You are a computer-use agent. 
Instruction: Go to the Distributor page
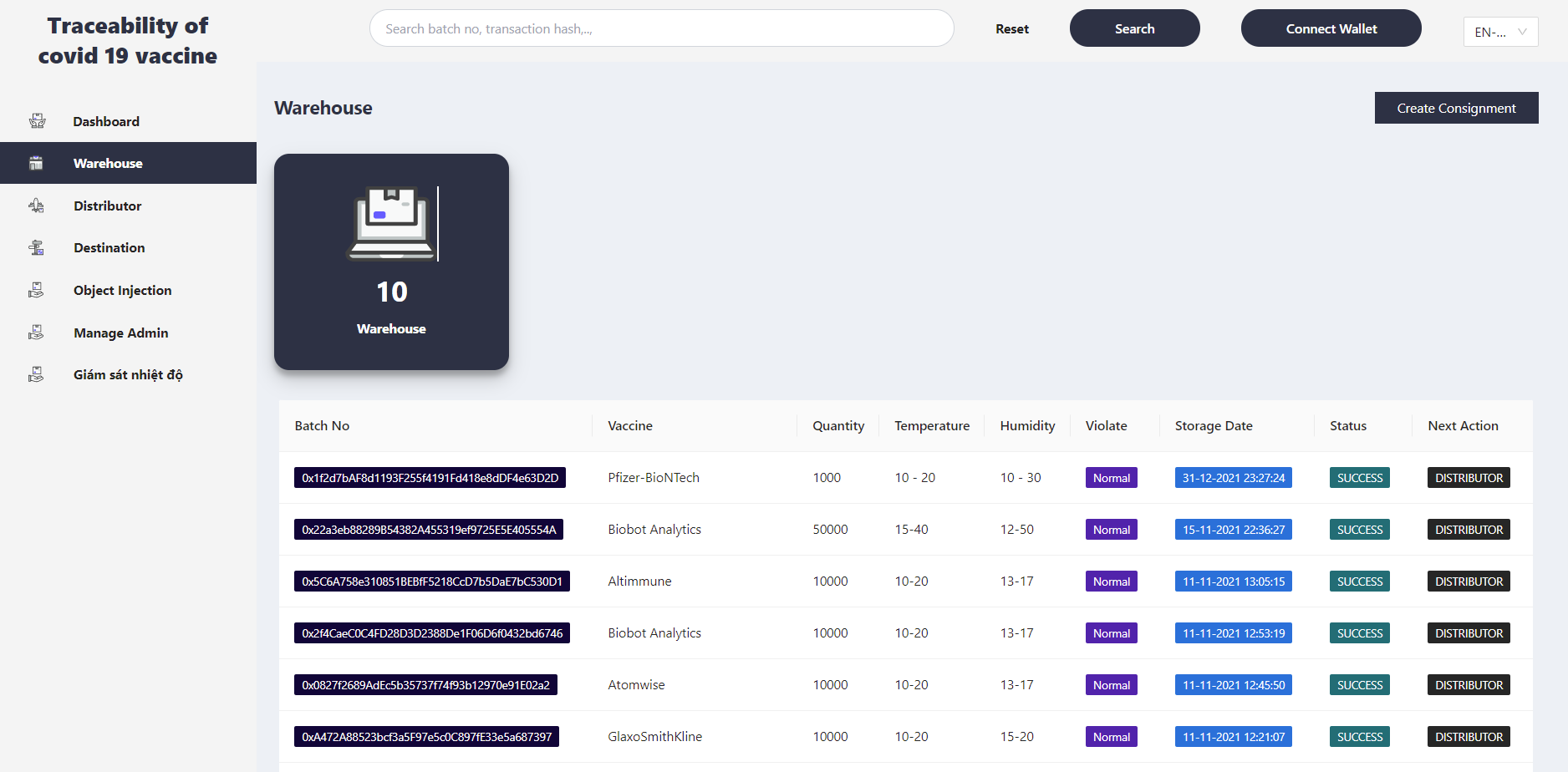[128, 206]
